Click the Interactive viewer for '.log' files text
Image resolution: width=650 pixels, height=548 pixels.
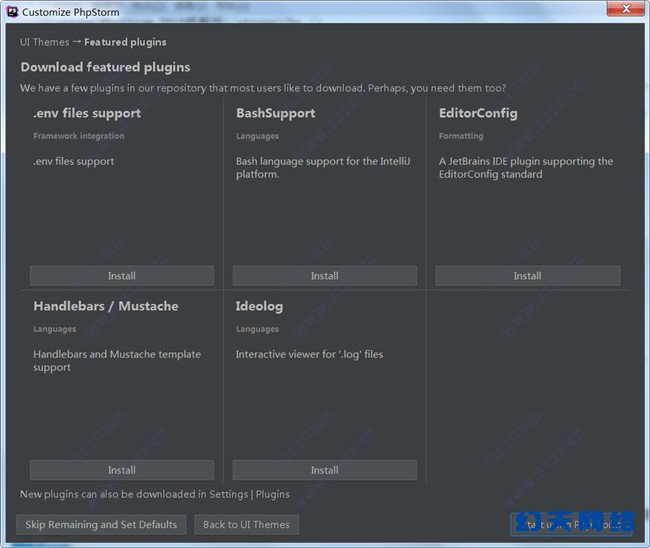point(309,355)
